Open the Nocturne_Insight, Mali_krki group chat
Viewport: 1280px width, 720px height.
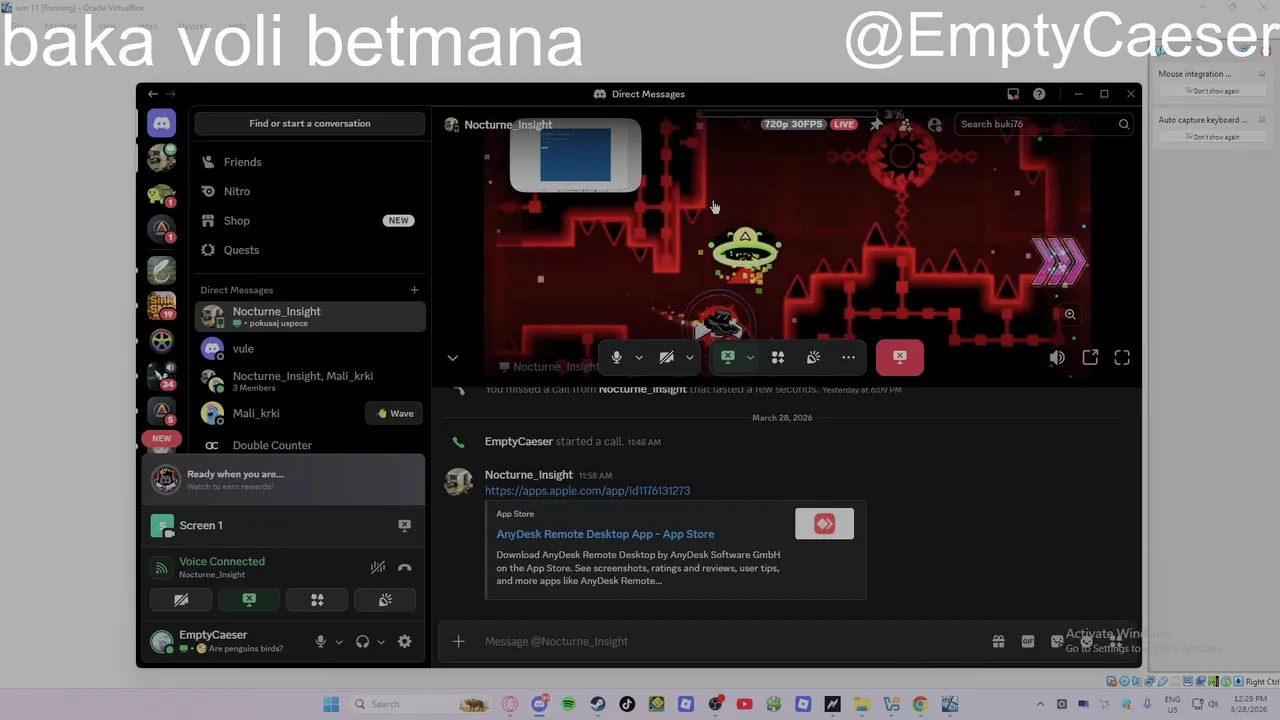click(x=310, y=381)
